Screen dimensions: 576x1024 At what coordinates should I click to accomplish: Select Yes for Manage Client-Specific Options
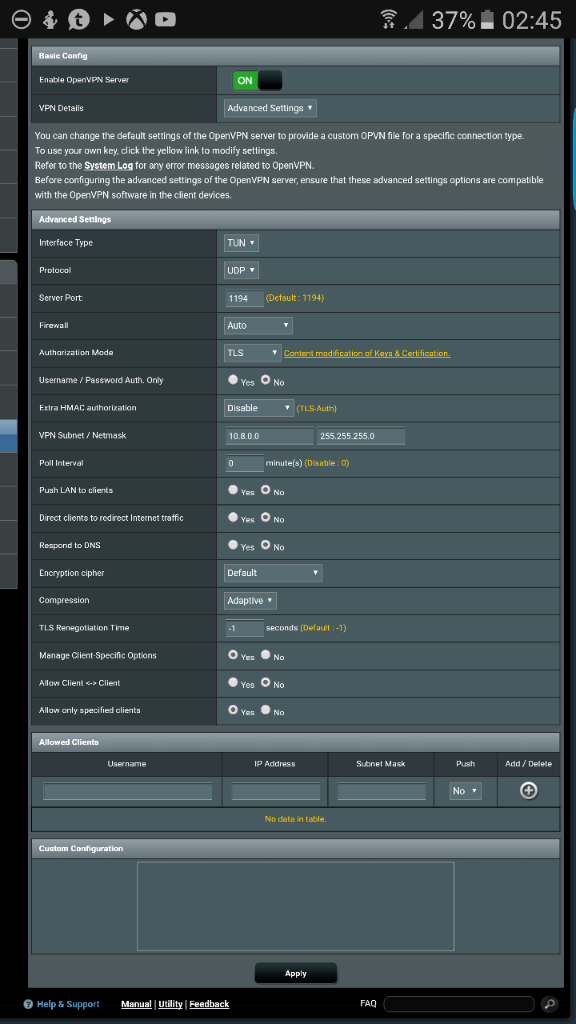tap(233, 654)
